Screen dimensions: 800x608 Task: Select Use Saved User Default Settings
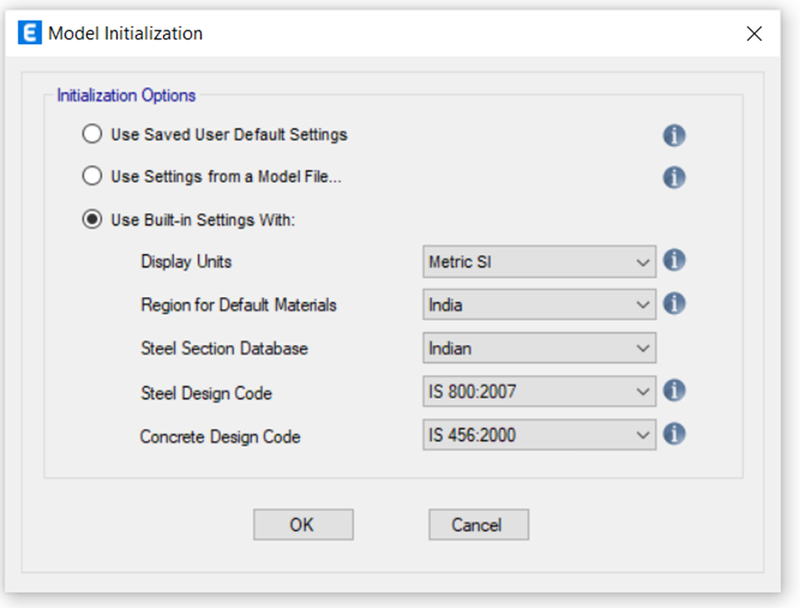point(92,134)
